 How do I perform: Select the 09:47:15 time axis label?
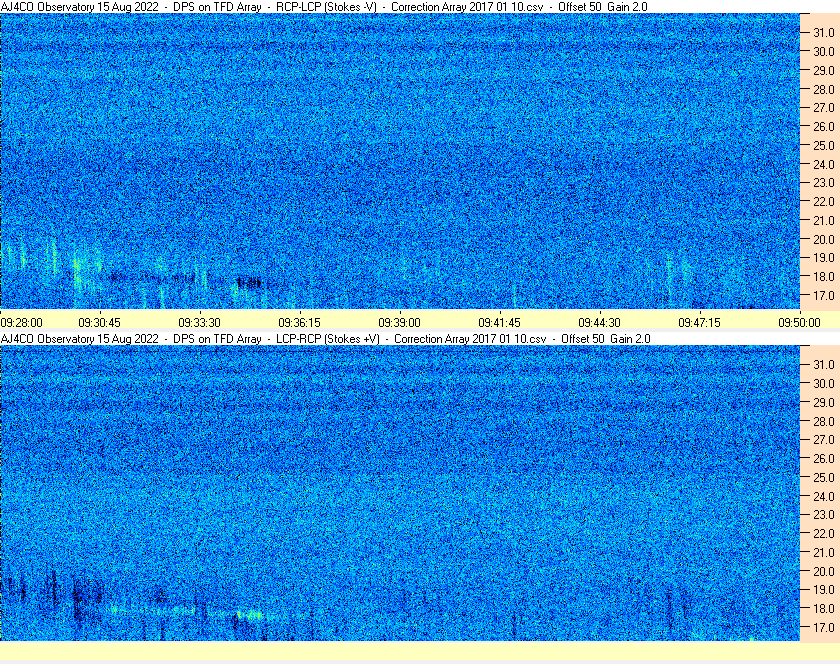point(700,323)
